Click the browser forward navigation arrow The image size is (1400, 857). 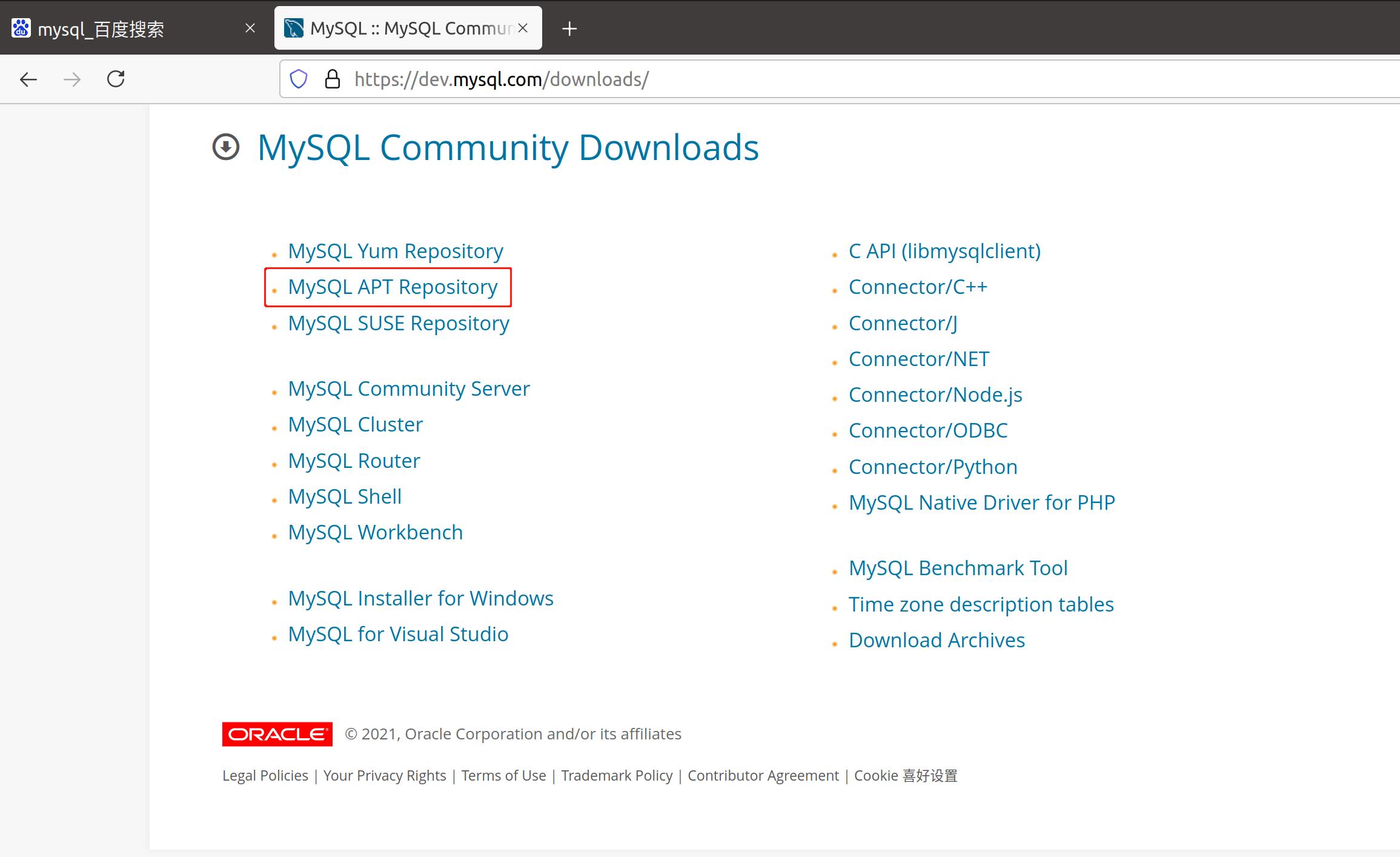[72, 78]
